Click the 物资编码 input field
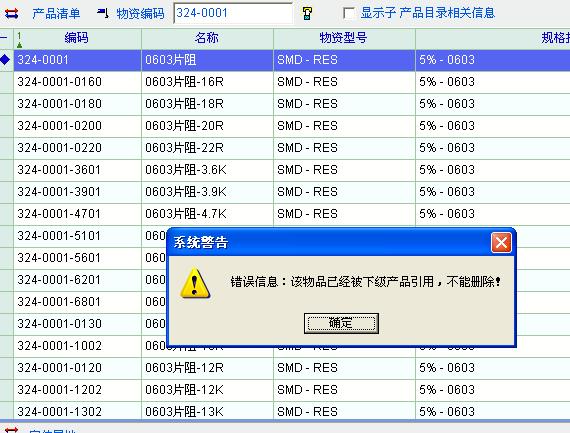The height and width of the screenshot is (433, 570). [x=233, y=13]
